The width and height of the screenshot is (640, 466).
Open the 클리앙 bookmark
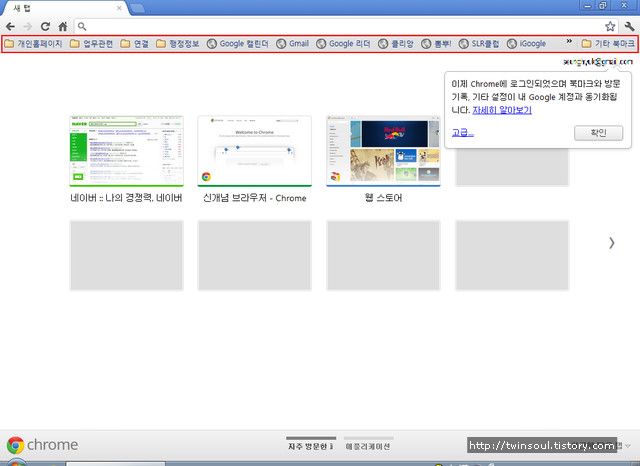point(396,44)
